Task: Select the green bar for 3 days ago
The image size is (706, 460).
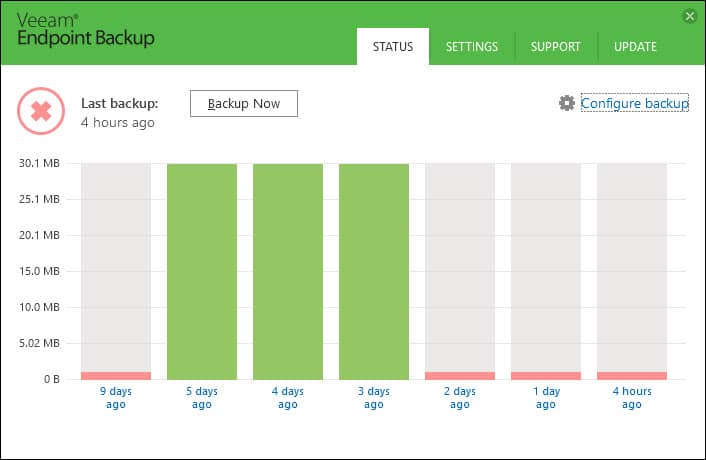Action: 374,271
